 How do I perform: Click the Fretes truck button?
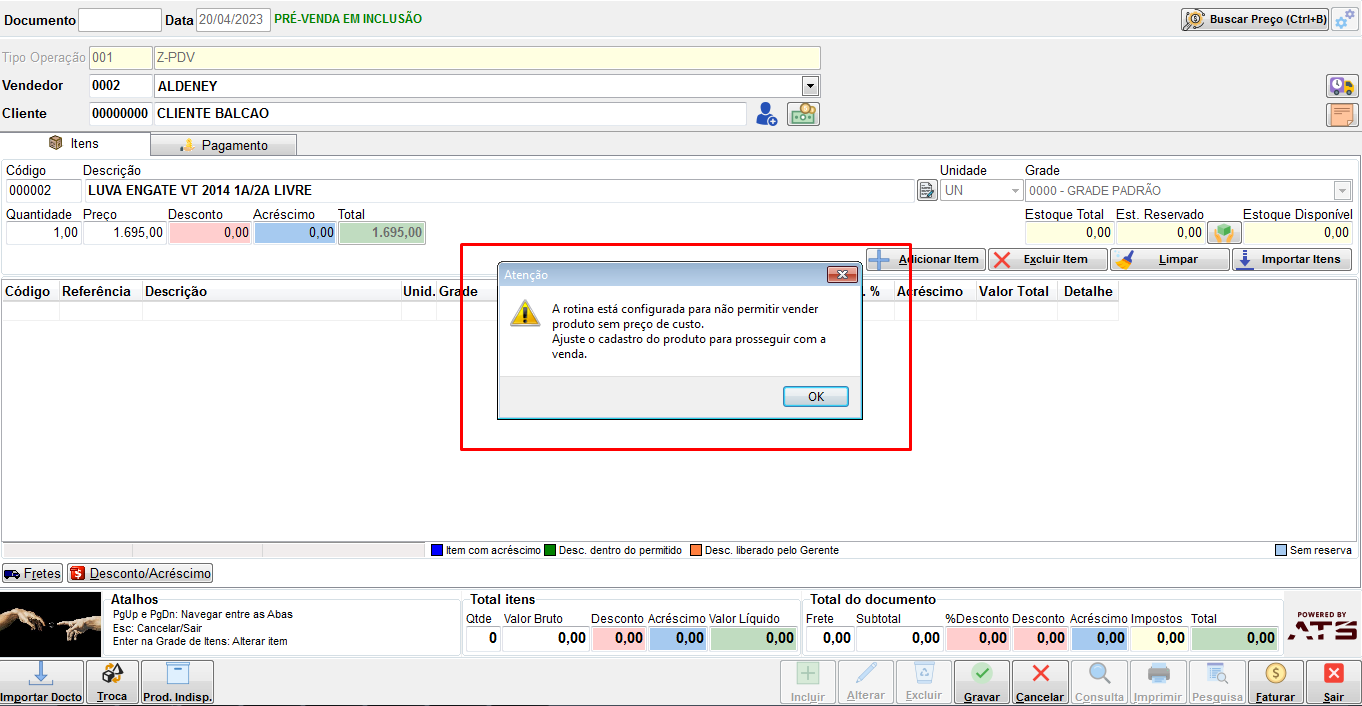[x=32, y=574]
